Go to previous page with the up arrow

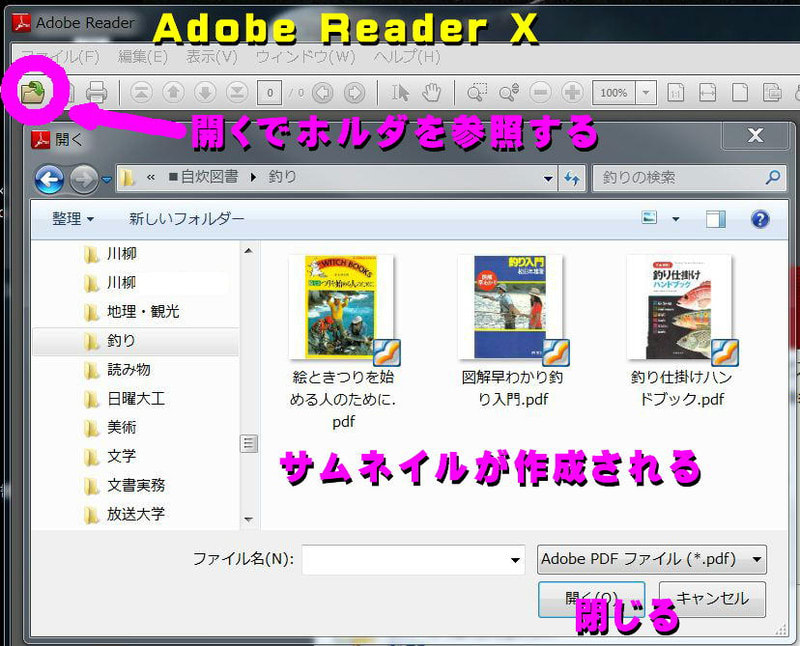[173, 92]
